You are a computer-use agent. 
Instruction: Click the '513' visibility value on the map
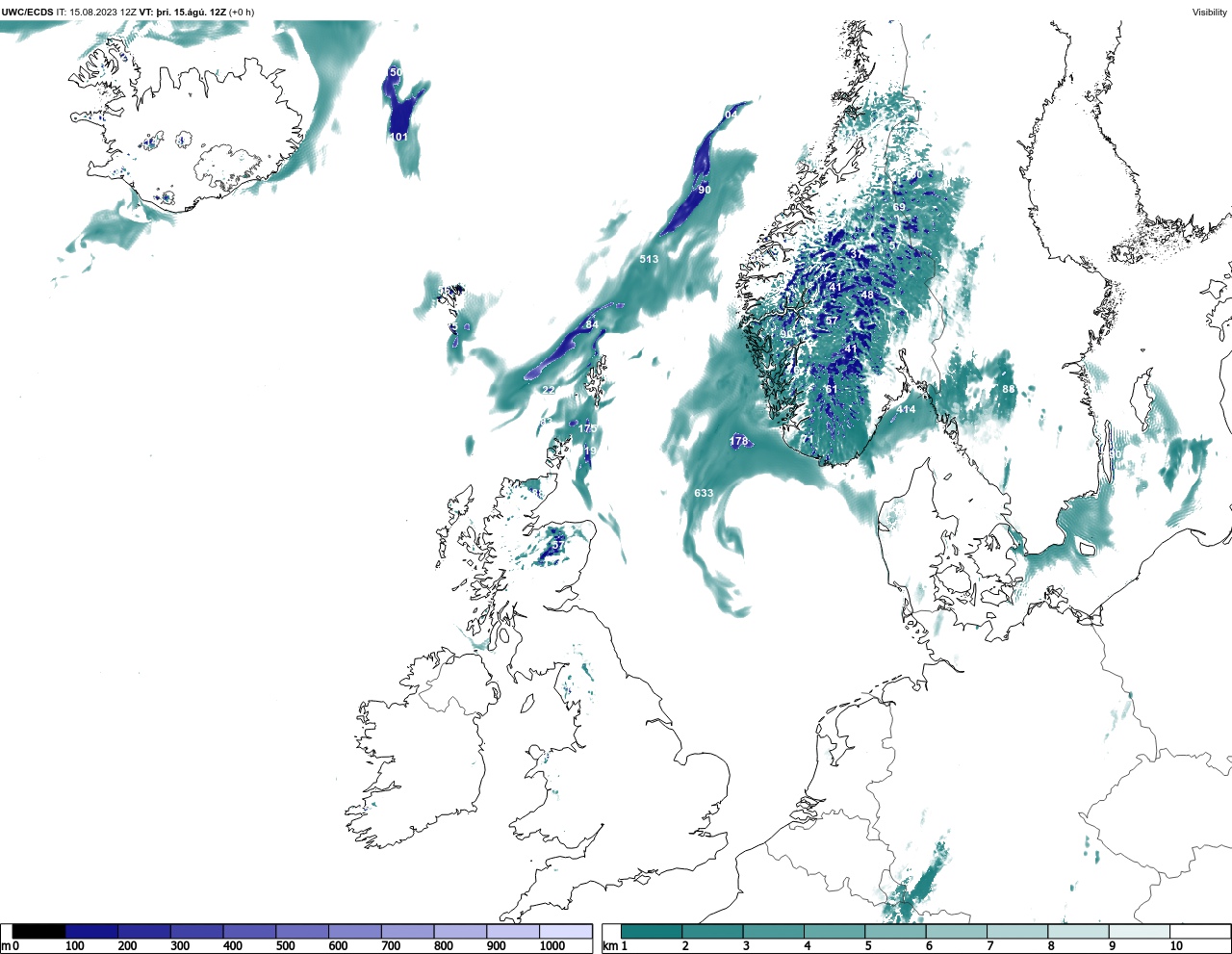[x=649, y=260]
